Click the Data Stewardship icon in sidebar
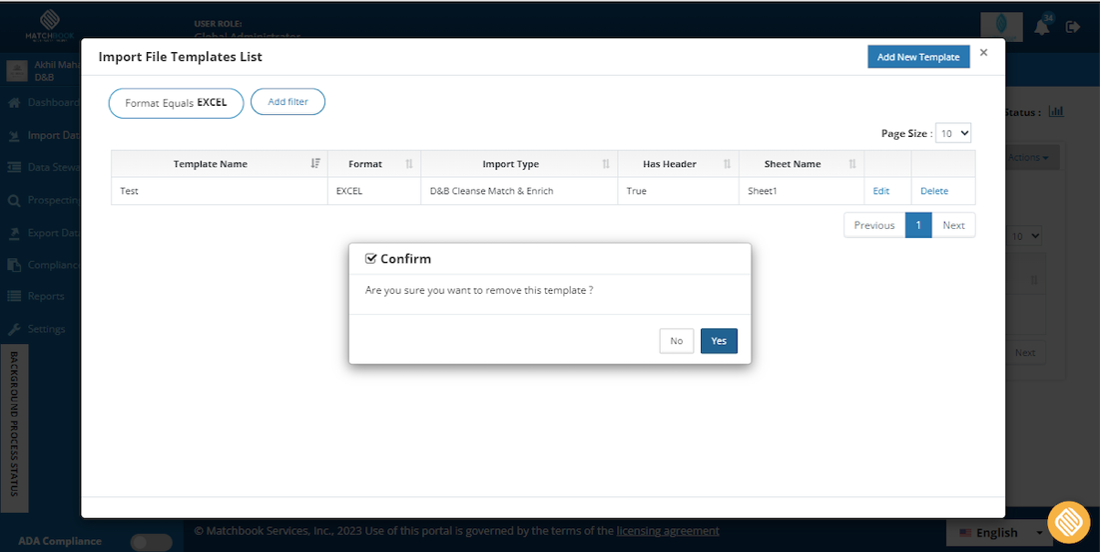 pos(13,168)
